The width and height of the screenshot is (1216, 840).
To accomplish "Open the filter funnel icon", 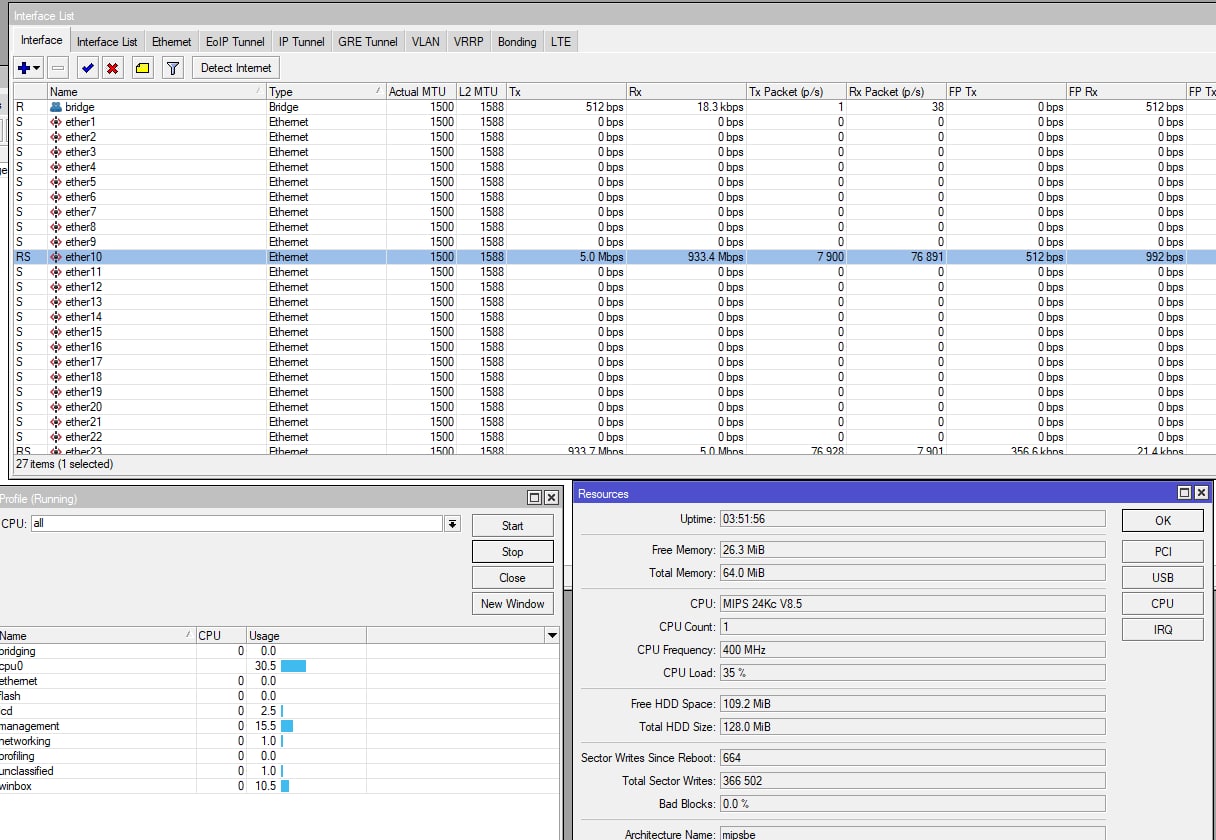I will click(x=173, y=68).
